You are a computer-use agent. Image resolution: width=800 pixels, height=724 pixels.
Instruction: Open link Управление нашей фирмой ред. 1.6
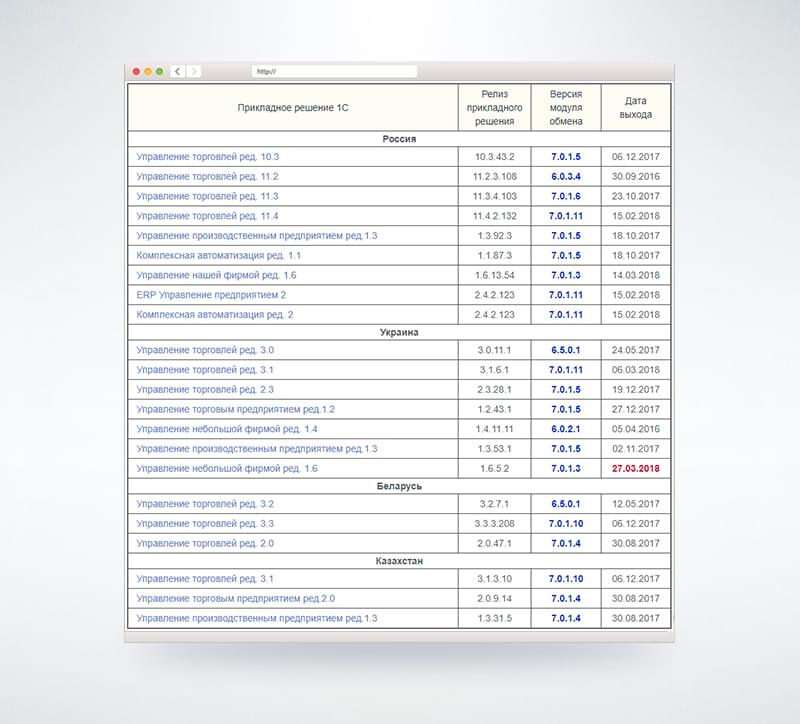[x=216, y=276]
